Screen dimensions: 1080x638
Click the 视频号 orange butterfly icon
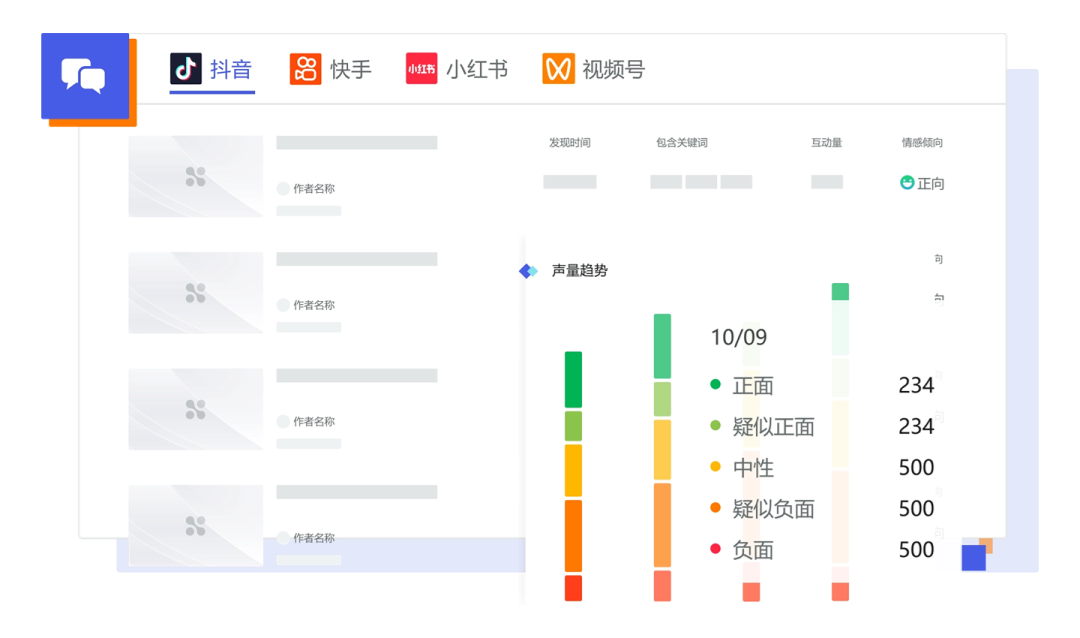pos(559,69)
